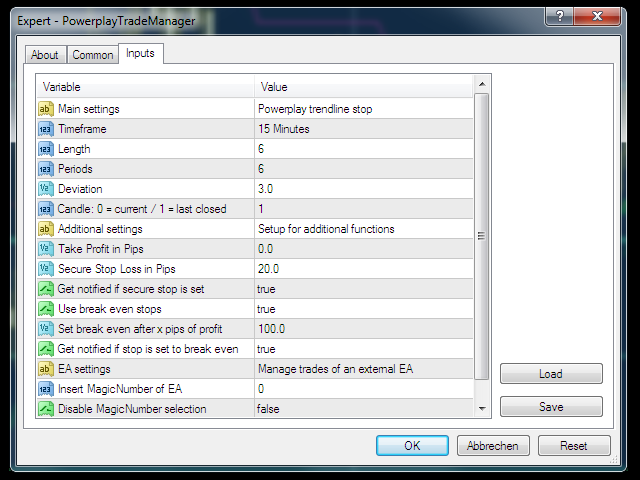This screenshot has height=480, width=640.
Task: Click the double icon beside Secure Stop Loss in Pips
Action: 46,269
